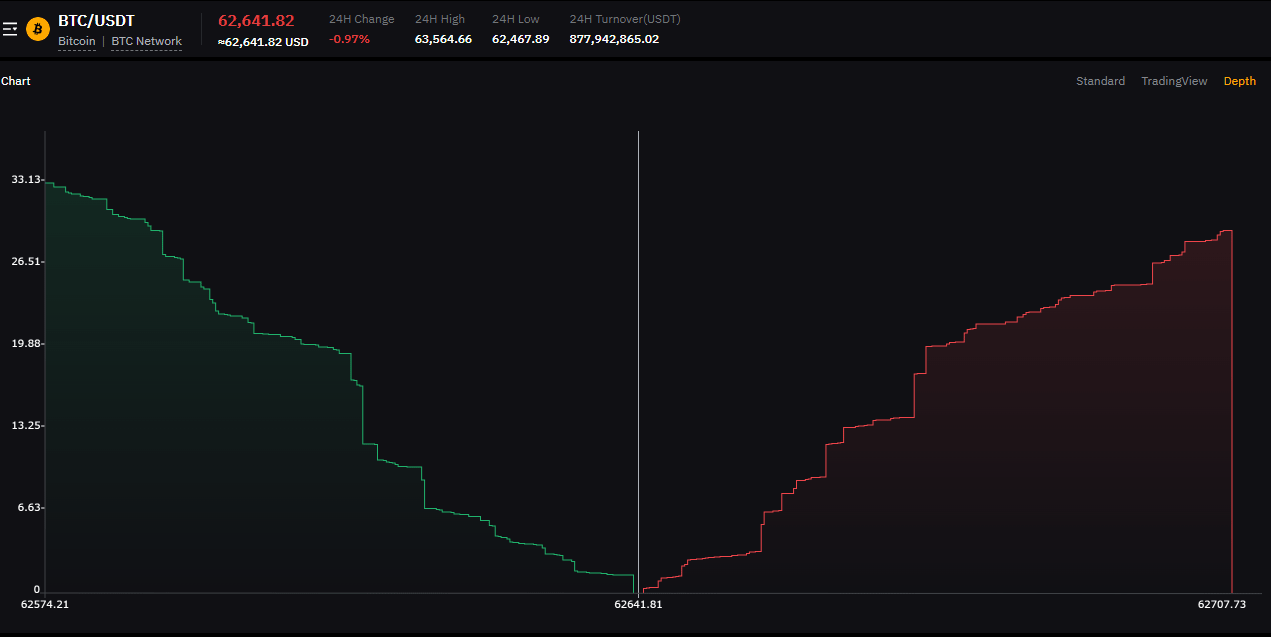Click the 24H Turnover figure
This screenshot has width=1271, height=637.
coord(613,38)
